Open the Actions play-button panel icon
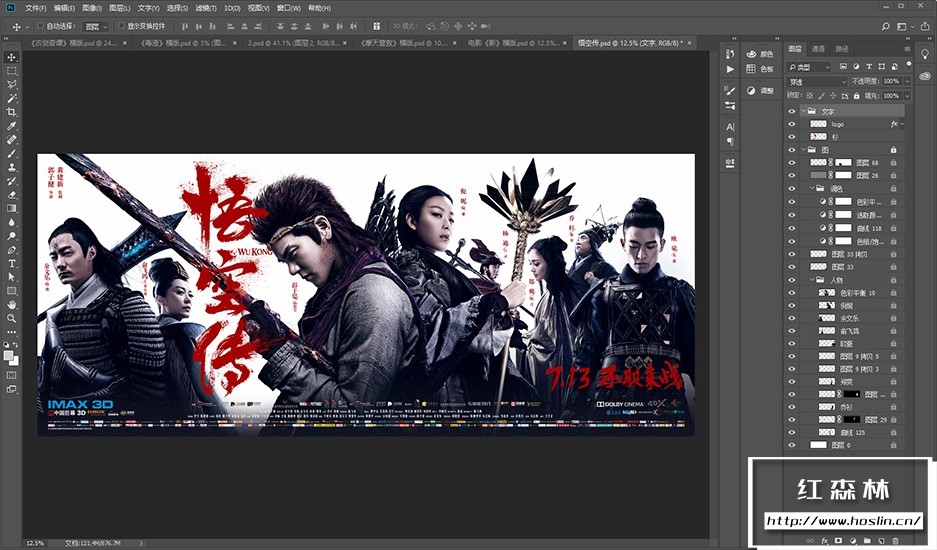This screenshot has height=550, width=937. pos(730,69)
